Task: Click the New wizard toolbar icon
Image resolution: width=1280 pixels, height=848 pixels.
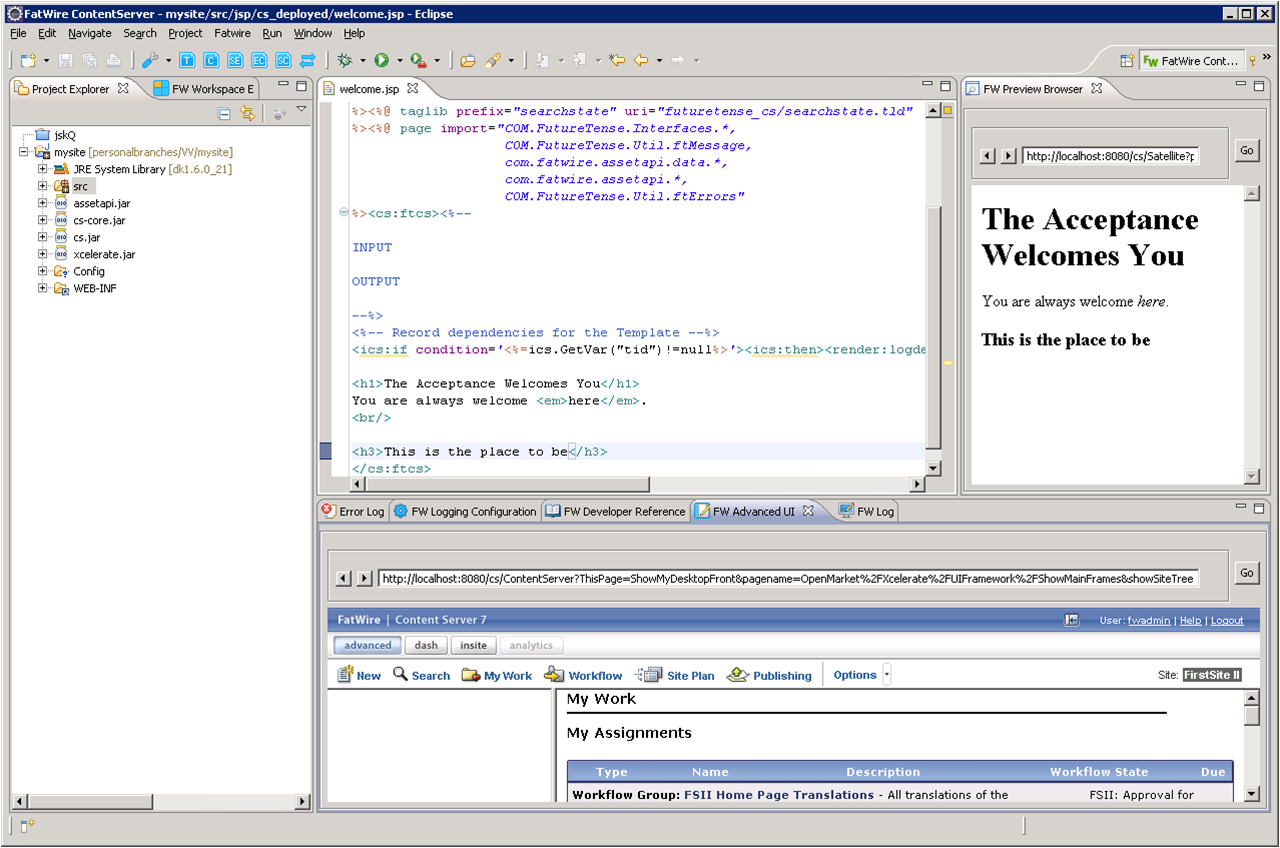Action: [x=28, y=61]
